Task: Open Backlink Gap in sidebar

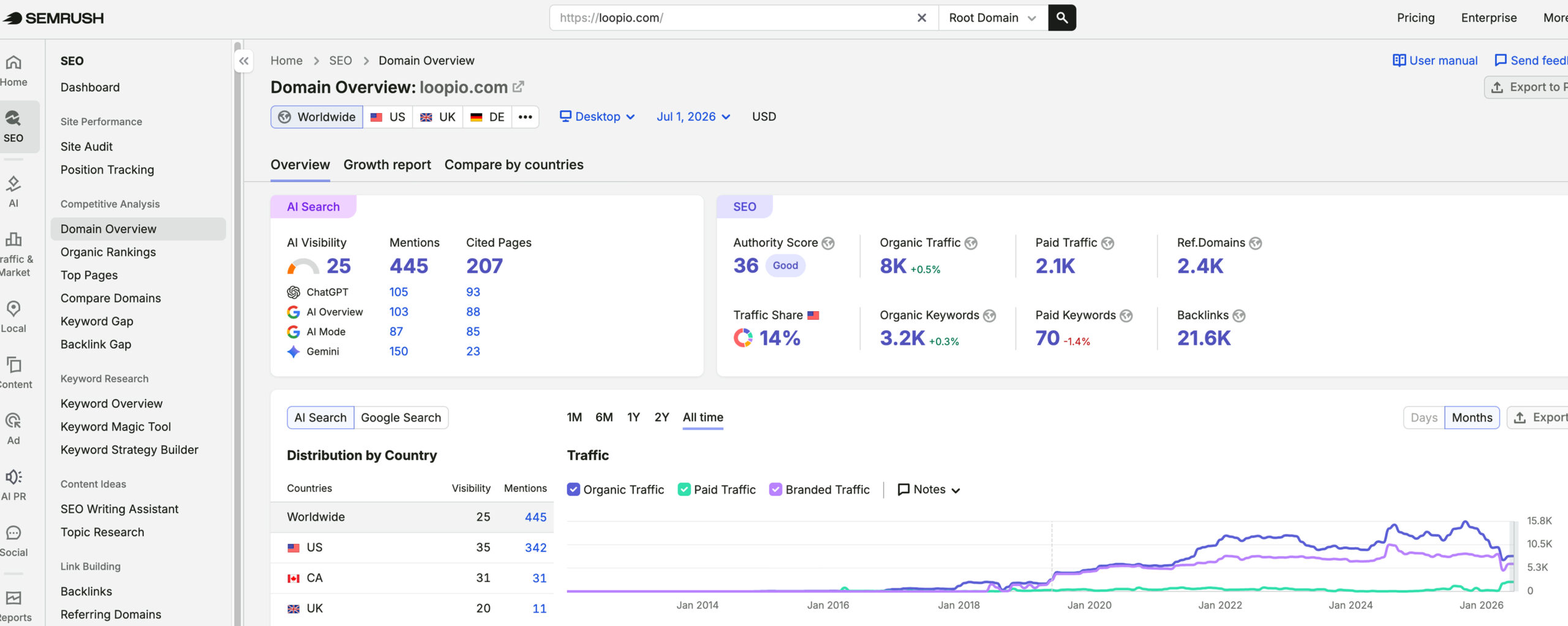Action: coord(96,344)
